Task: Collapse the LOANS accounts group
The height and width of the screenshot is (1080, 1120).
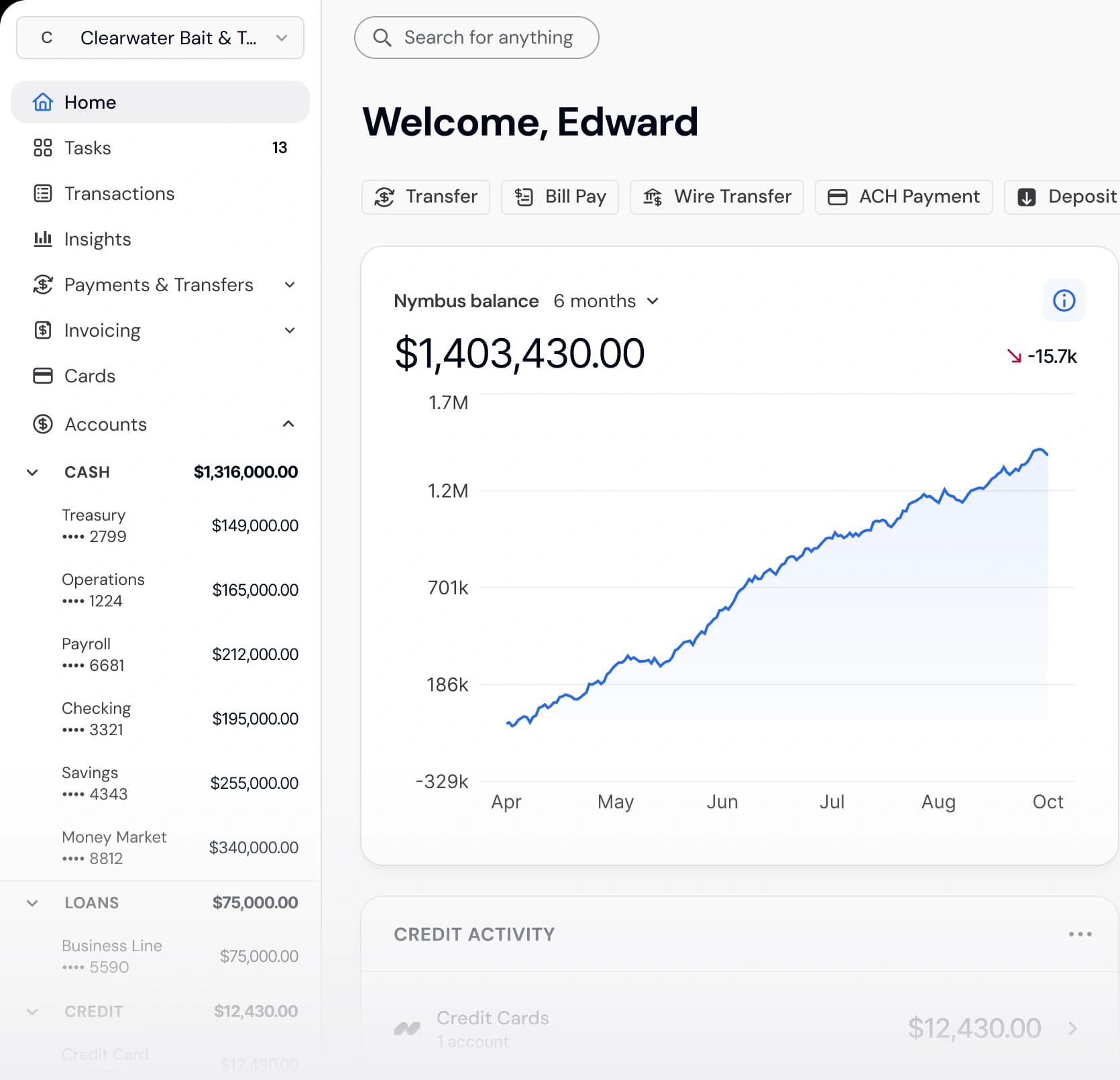Action: coord(32,903)
